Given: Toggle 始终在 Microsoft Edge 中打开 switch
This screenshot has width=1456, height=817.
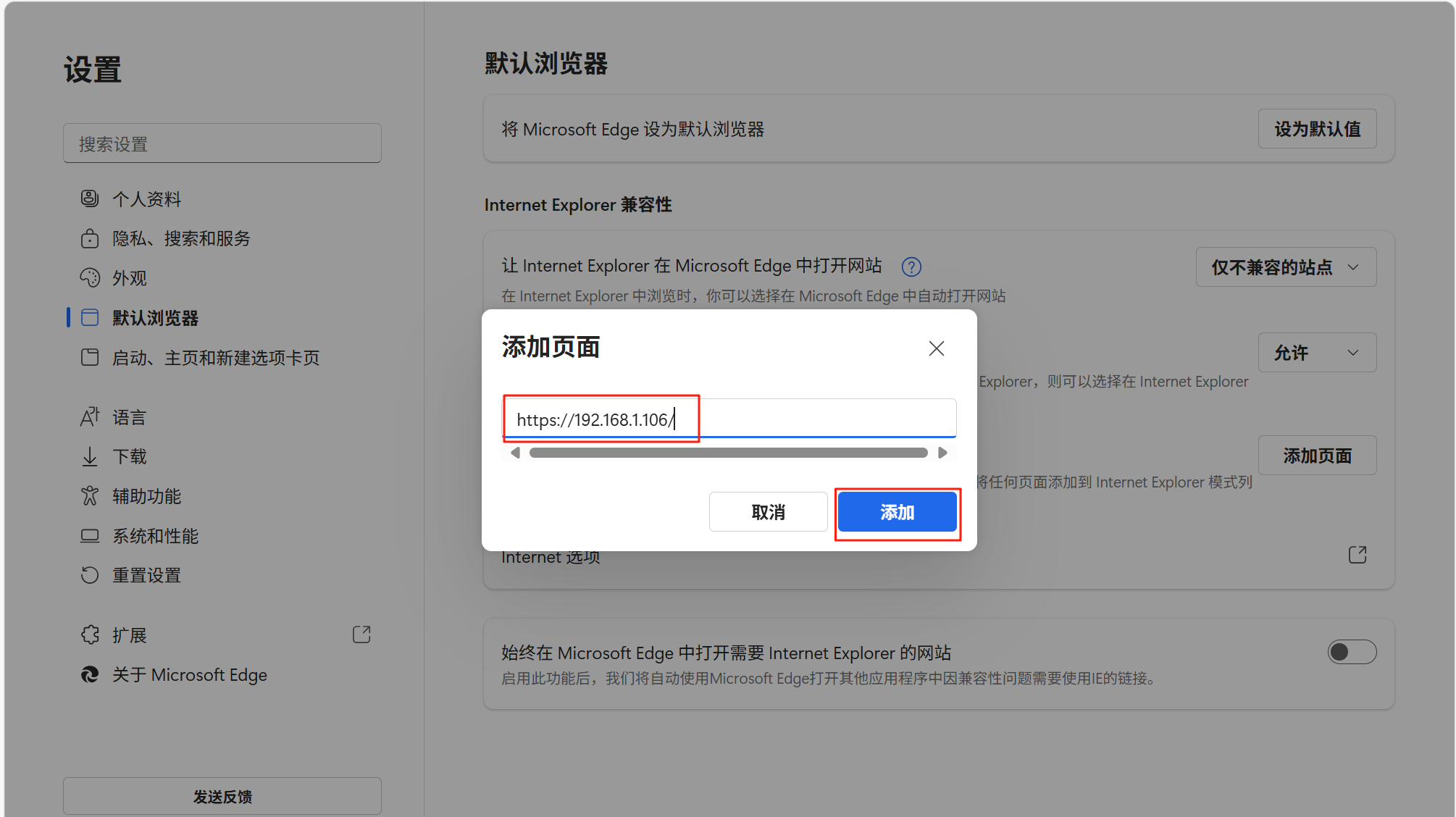Looking at the screenshot, I should [1351, 652].
